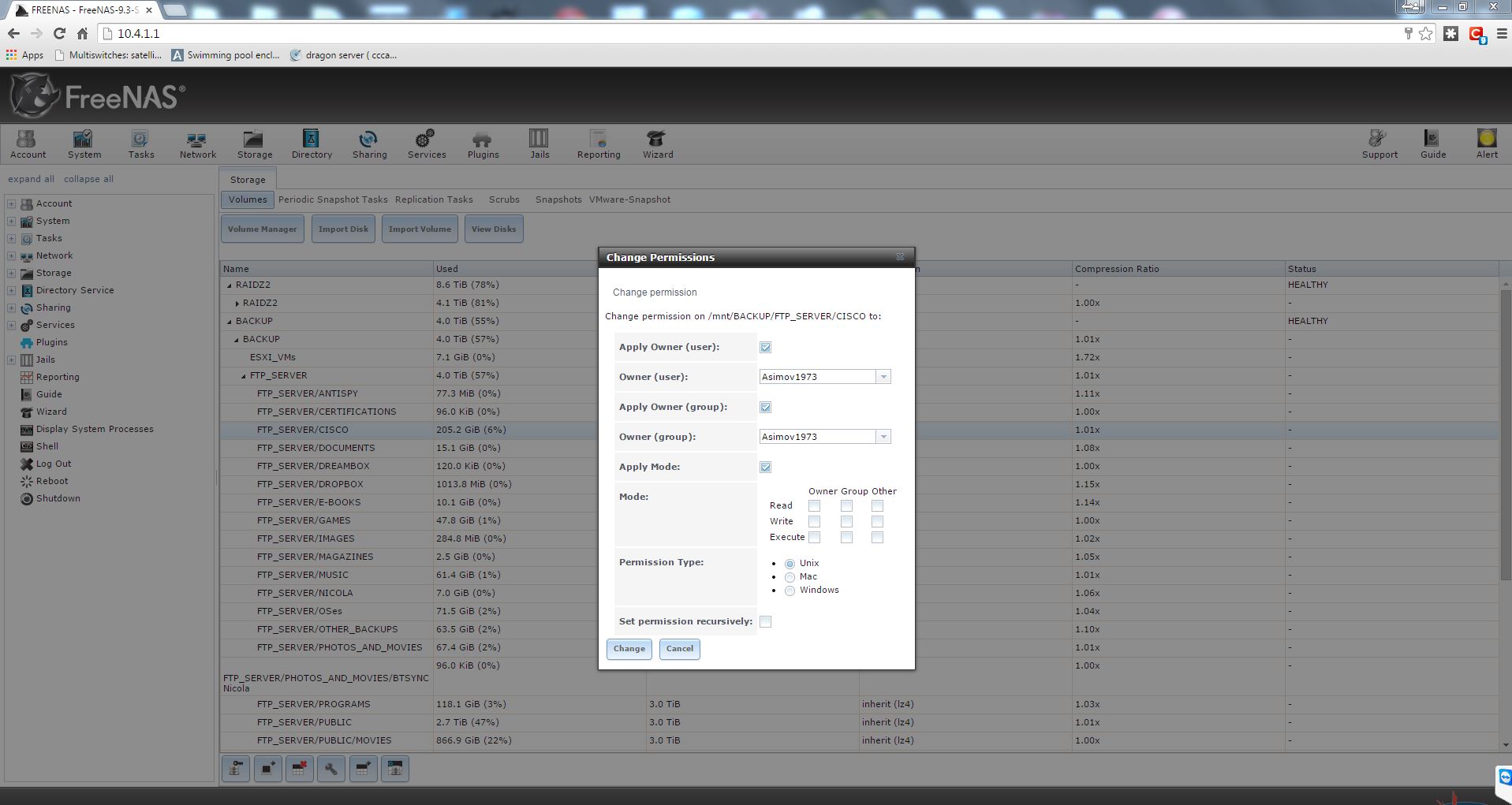
Task: Click the Change button in dialog
Action: (x=629, y=649)
